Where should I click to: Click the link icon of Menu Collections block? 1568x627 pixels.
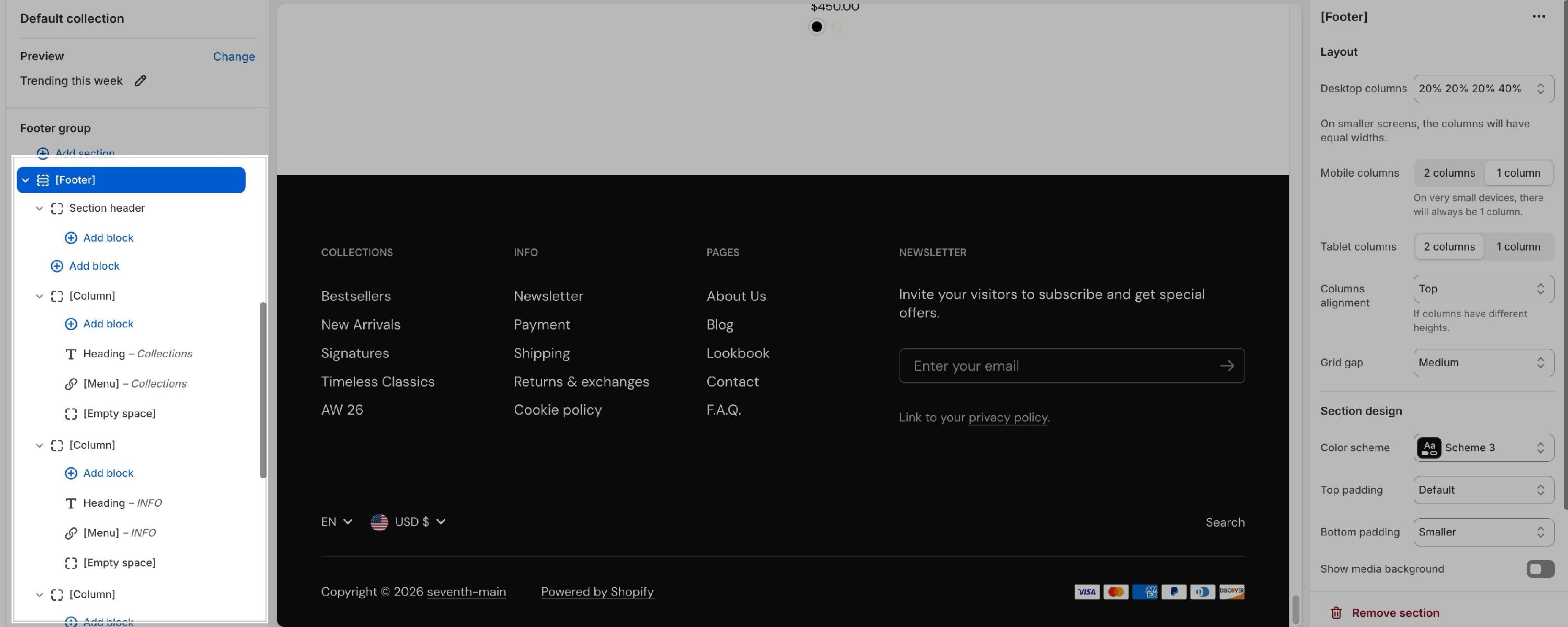coord(71,383)
